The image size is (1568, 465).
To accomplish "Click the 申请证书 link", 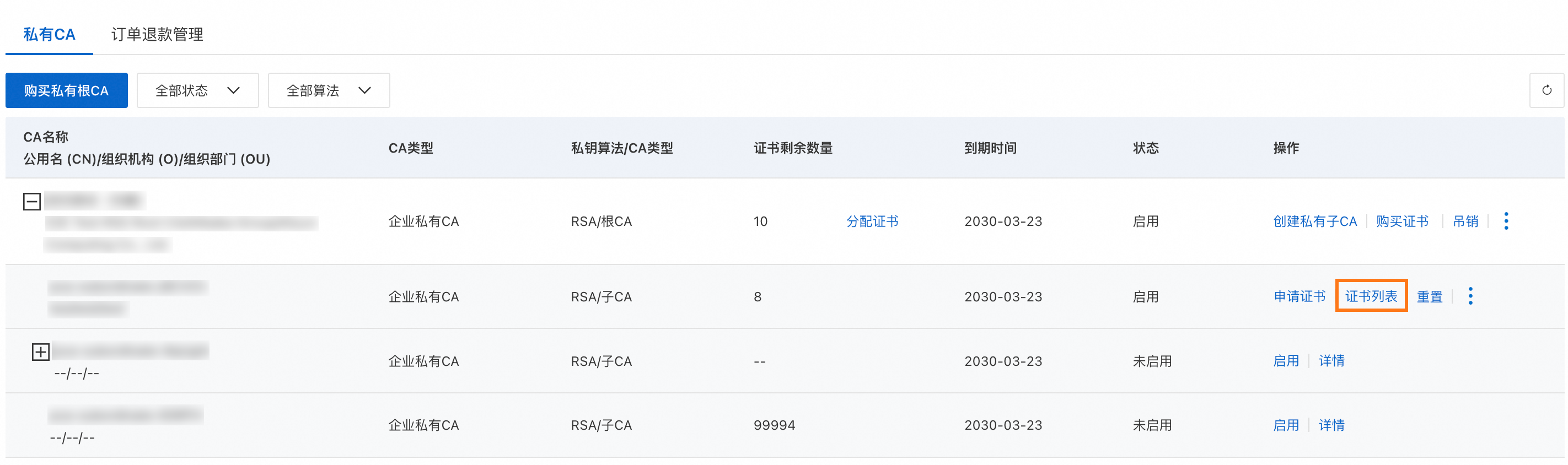I will point(1299,296).
